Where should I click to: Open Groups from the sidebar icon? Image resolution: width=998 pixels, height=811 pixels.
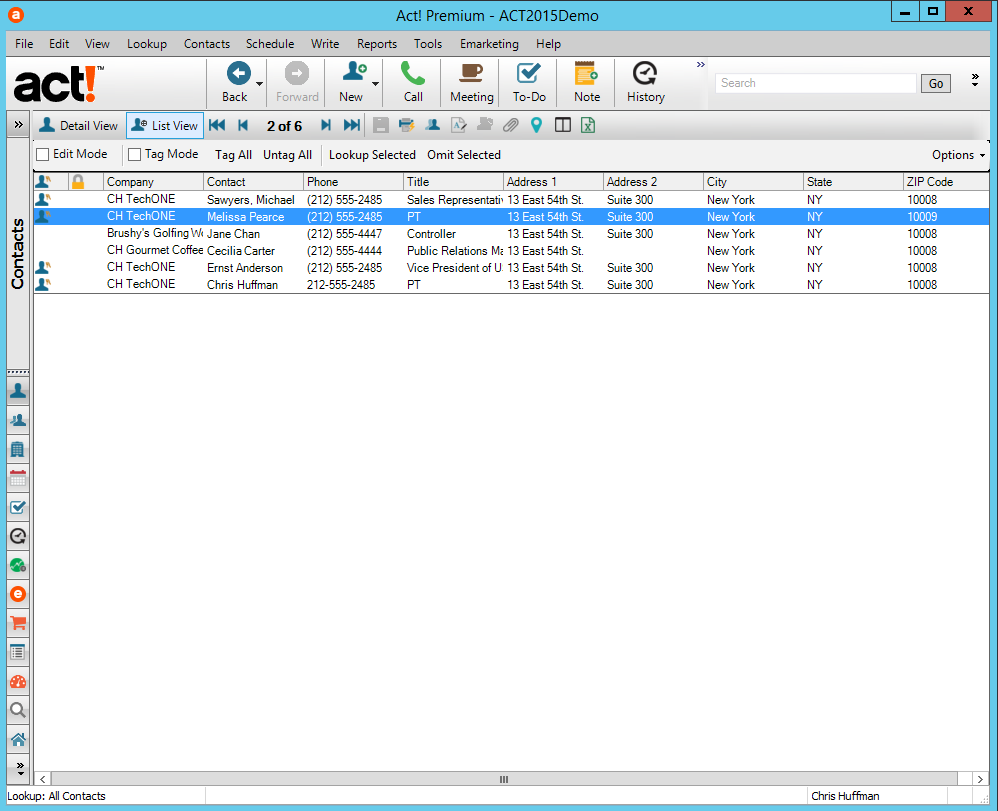click(x=18, y=420)
